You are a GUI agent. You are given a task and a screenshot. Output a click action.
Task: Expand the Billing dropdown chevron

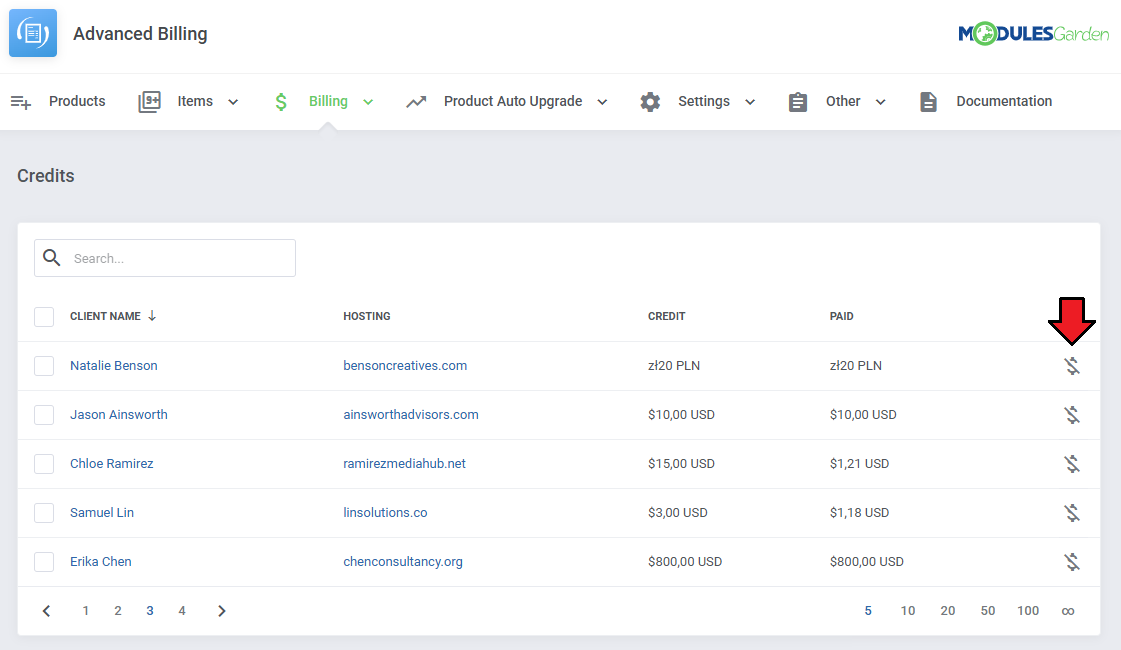pyautogui.click(x=368, y=102)
